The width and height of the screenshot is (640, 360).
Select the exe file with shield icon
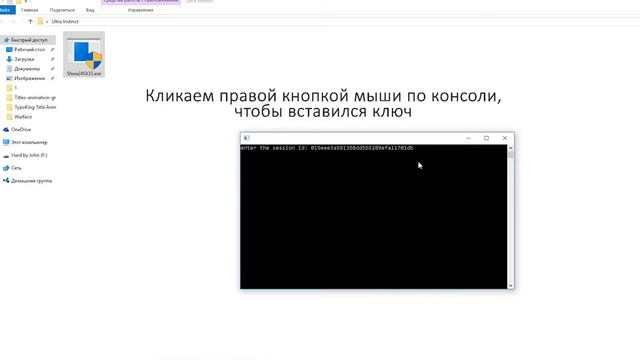[x=84, y=54]
